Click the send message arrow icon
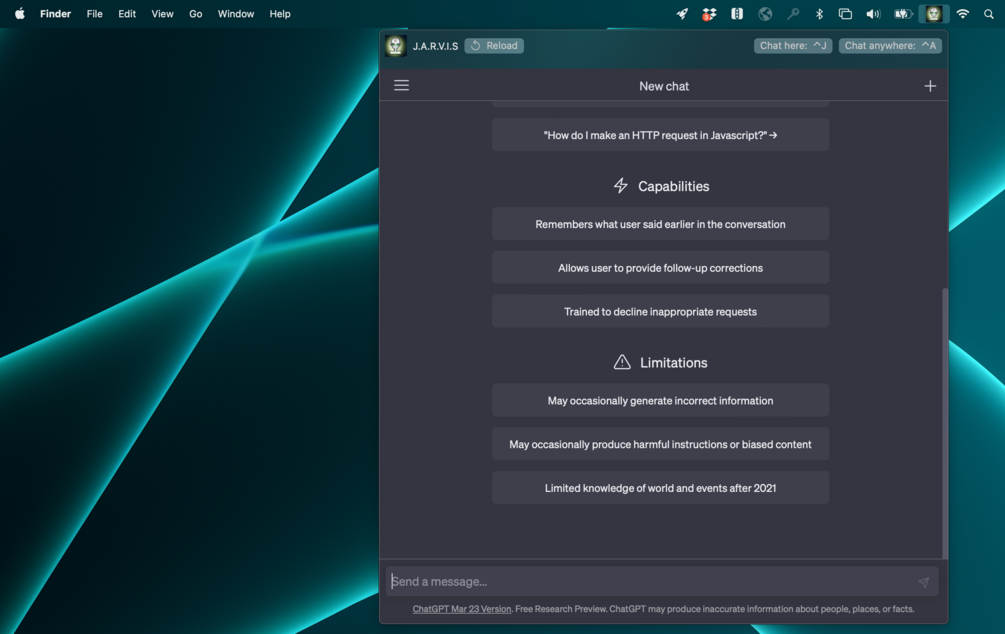Viewport: 1005px width, 634px height. pyautogui.click(x=924, y=582)
